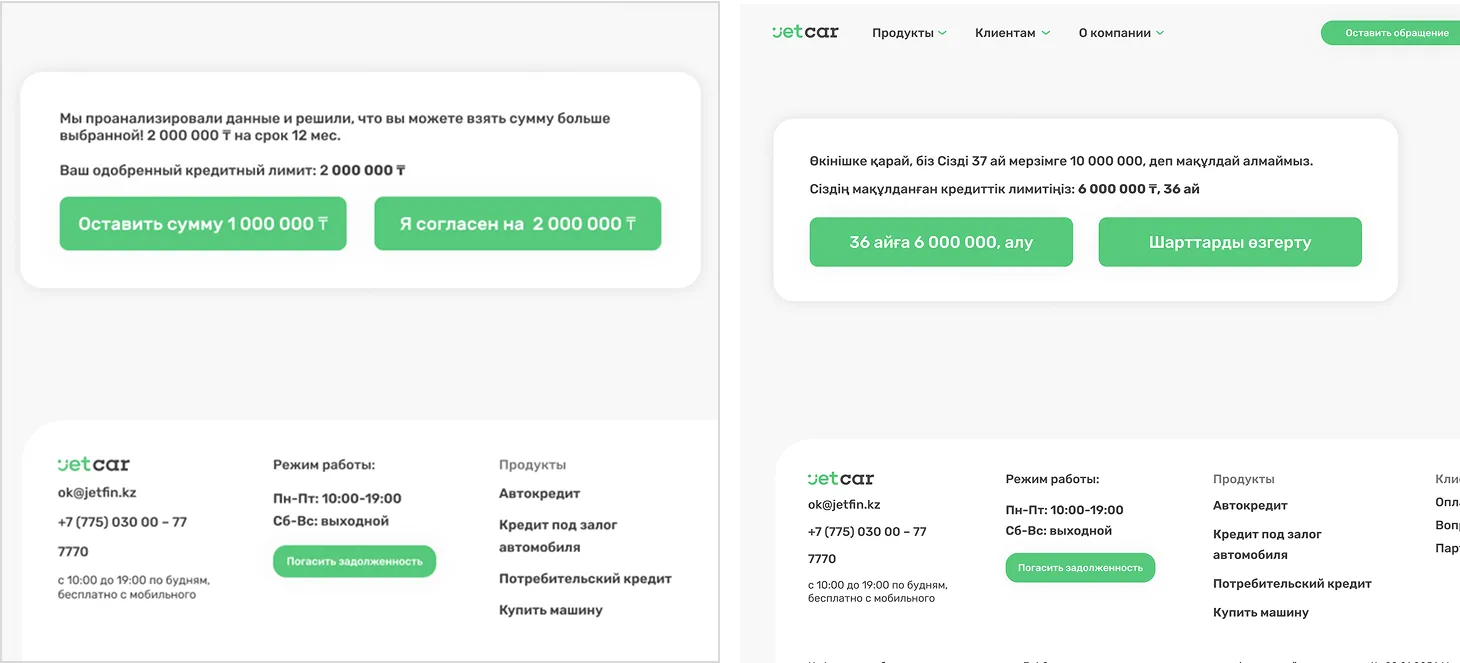Click the JetCar logo in left footer

pyautogui.click(x=94, y=464)
